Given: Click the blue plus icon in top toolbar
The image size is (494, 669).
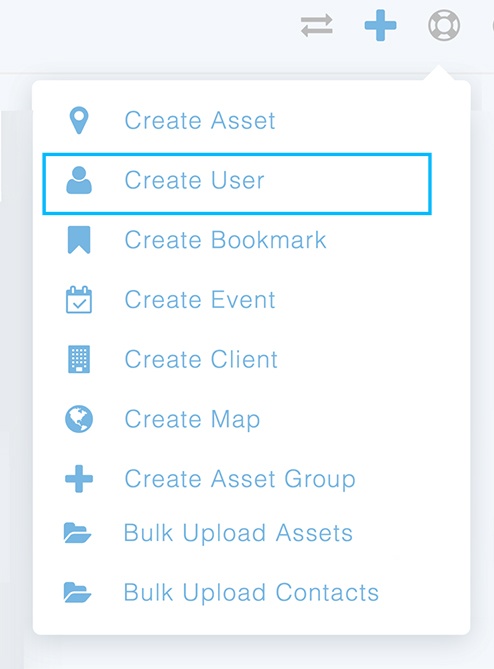Looking at the screenshot, I should 381,26.
